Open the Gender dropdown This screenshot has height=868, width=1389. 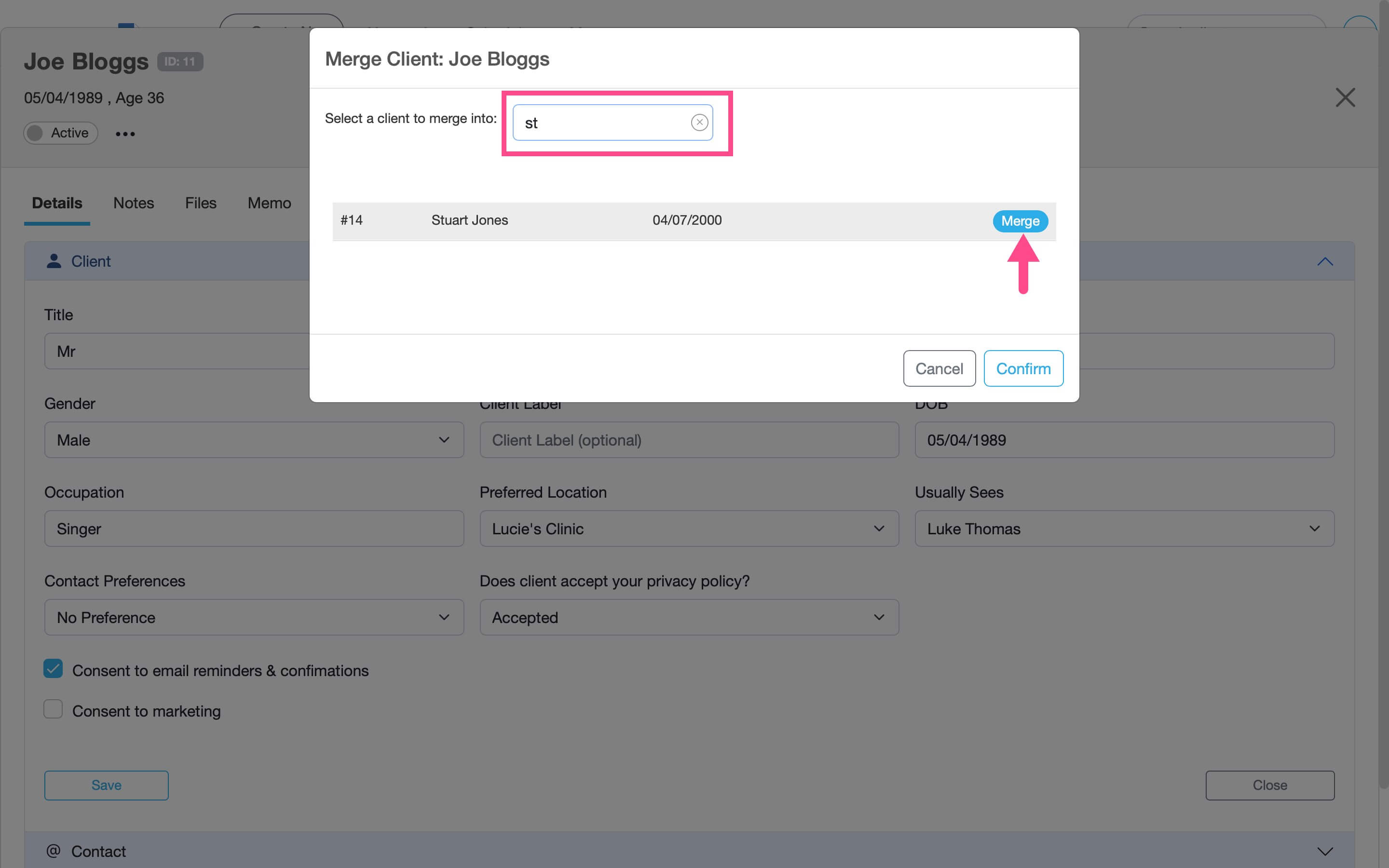(x=254, y=440)
